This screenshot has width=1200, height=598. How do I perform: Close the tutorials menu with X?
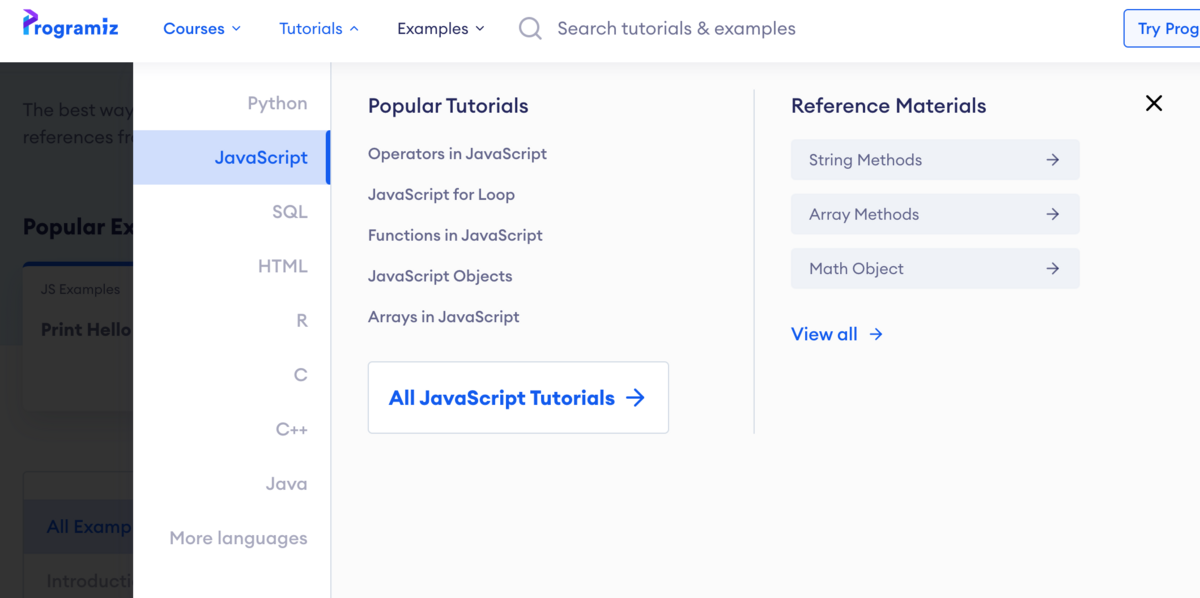(x=1153, y=103)
